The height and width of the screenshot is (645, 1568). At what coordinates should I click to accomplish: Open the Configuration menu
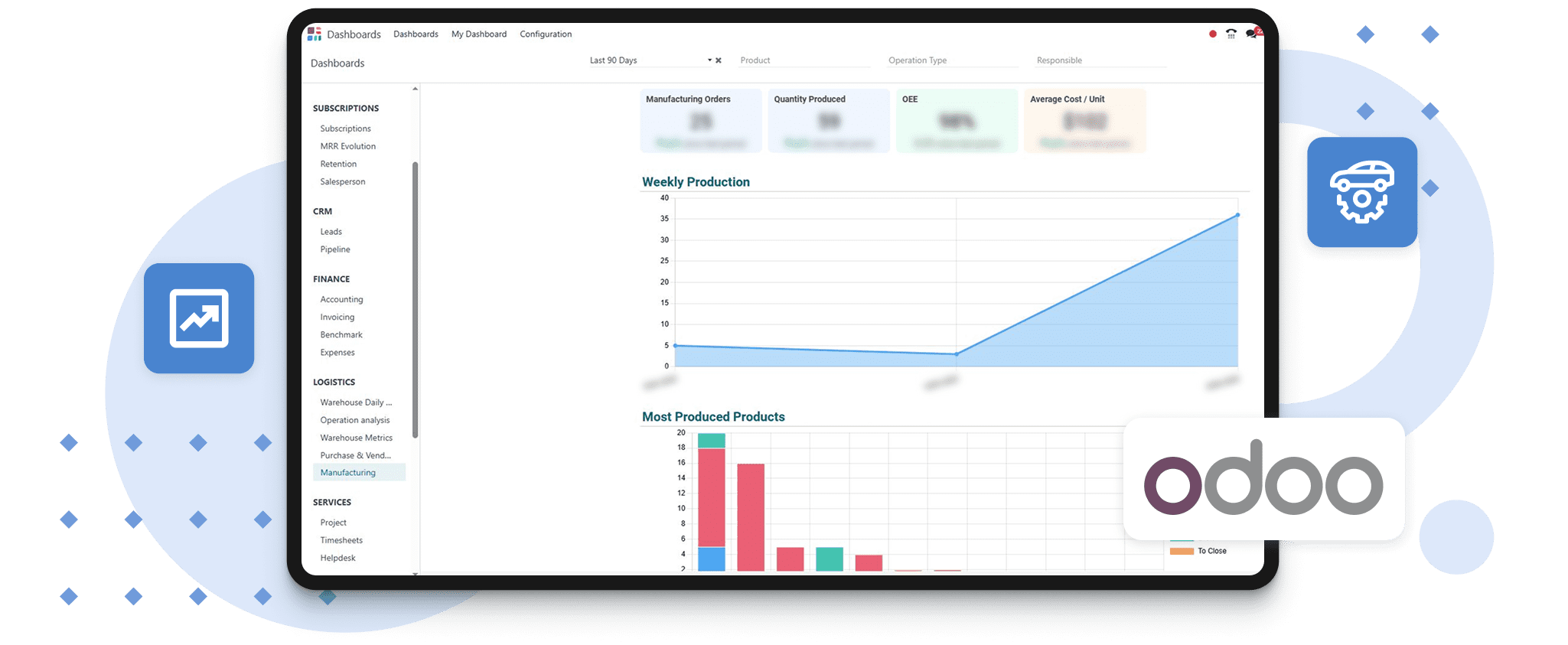coord(546,34)
